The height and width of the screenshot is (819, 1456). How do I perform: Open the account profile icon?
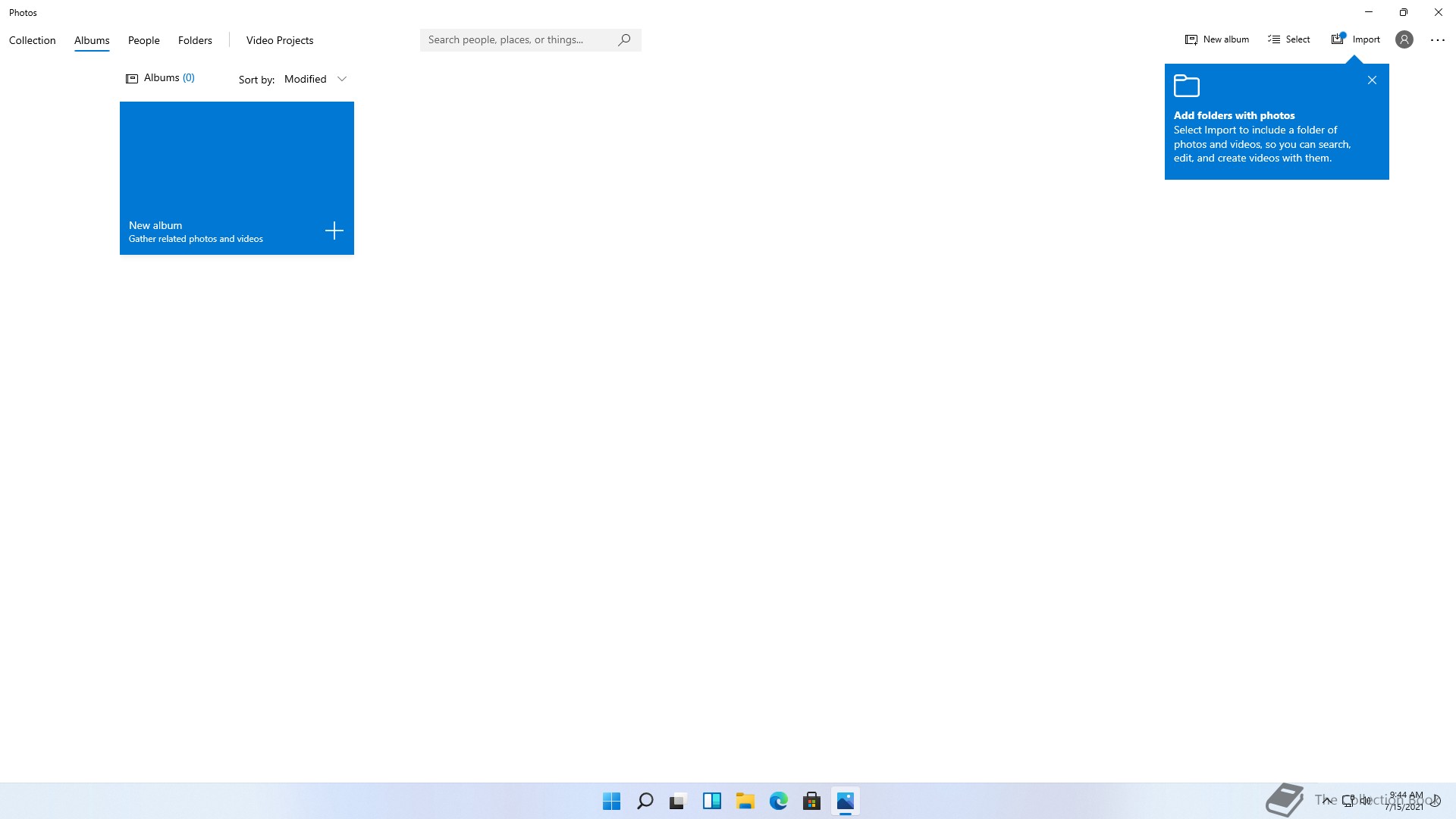(x=1404, y=39)
